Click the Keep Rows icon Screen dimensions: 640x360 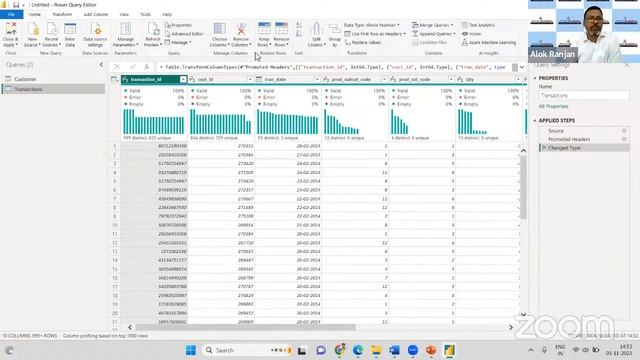click(x=264, y=29)
